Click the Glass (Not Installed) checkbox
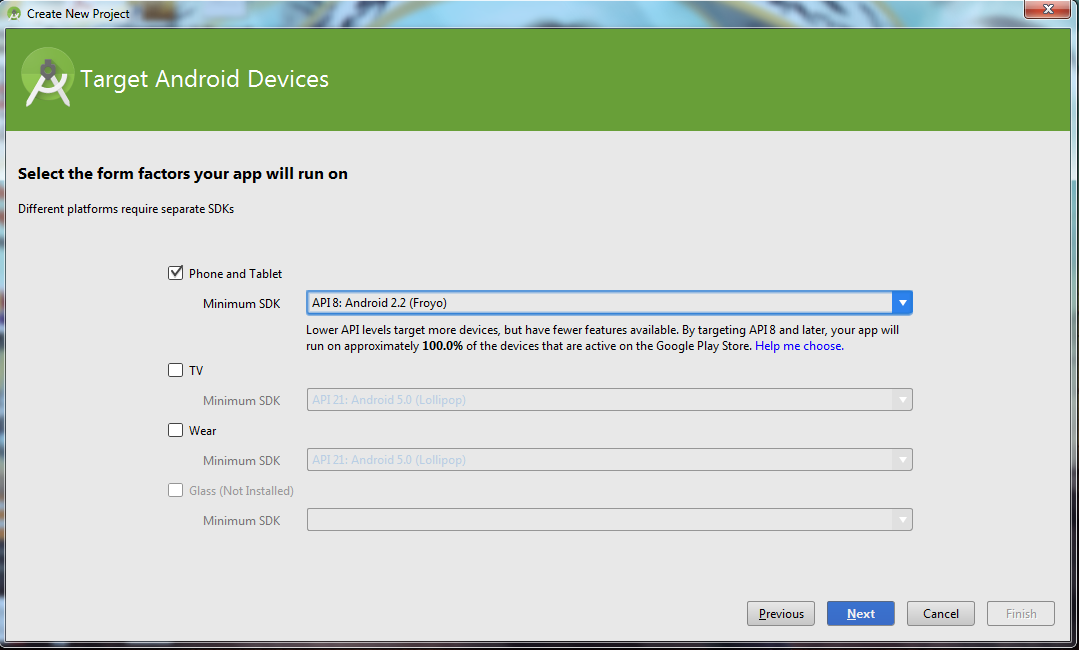 click(x=175, y=490)
